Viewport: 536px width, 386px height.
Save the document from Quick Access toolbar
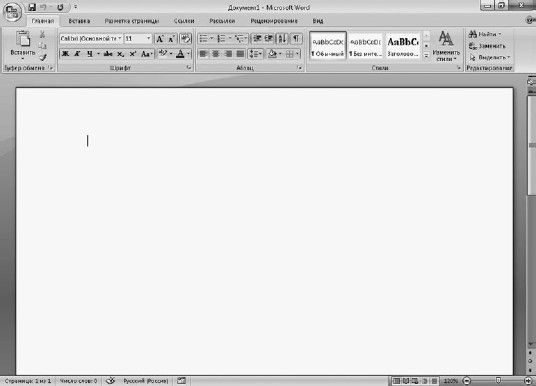click(x=32, y=7)
